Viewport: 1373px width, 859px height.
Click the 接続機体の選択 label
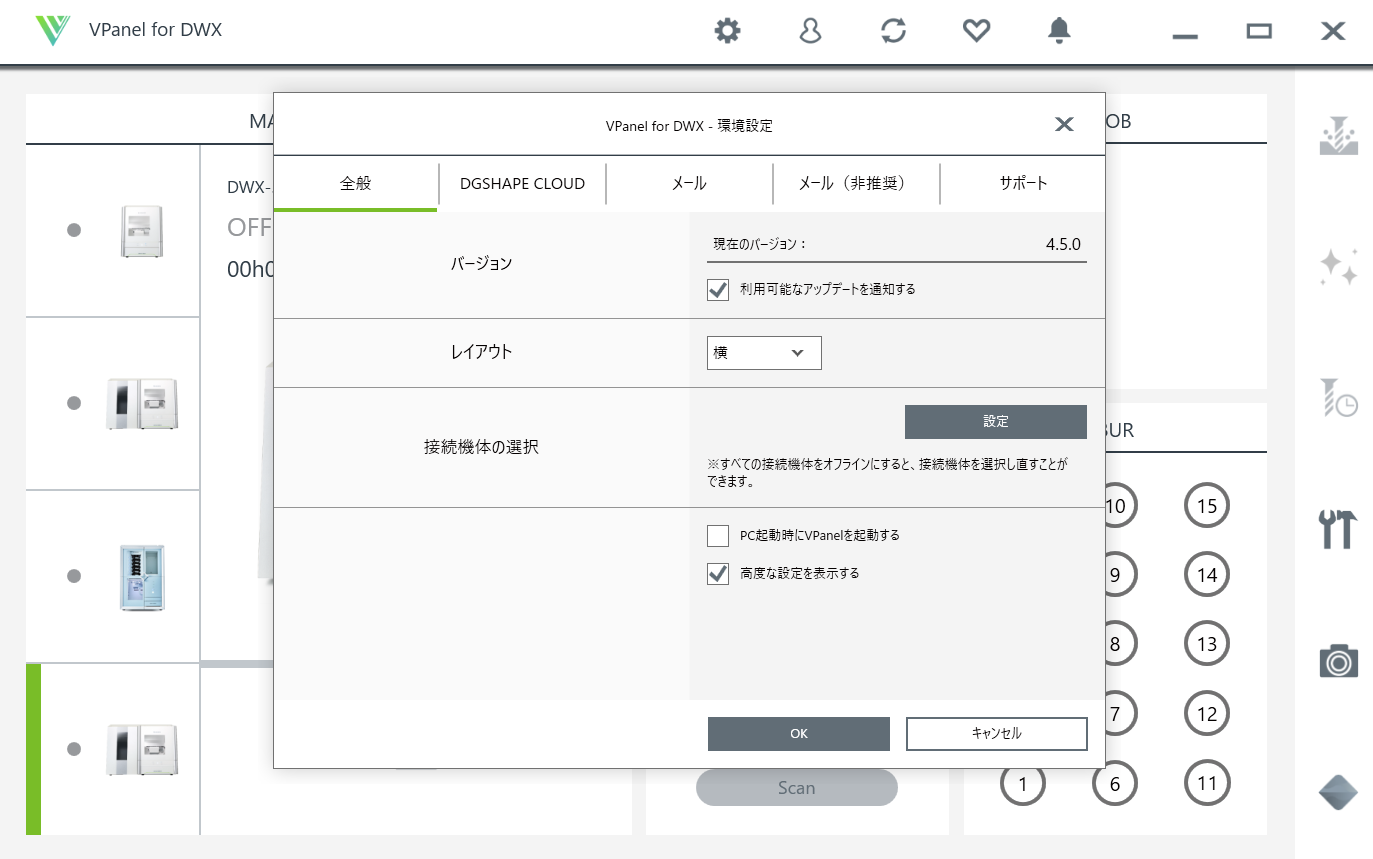coord(481,447)
